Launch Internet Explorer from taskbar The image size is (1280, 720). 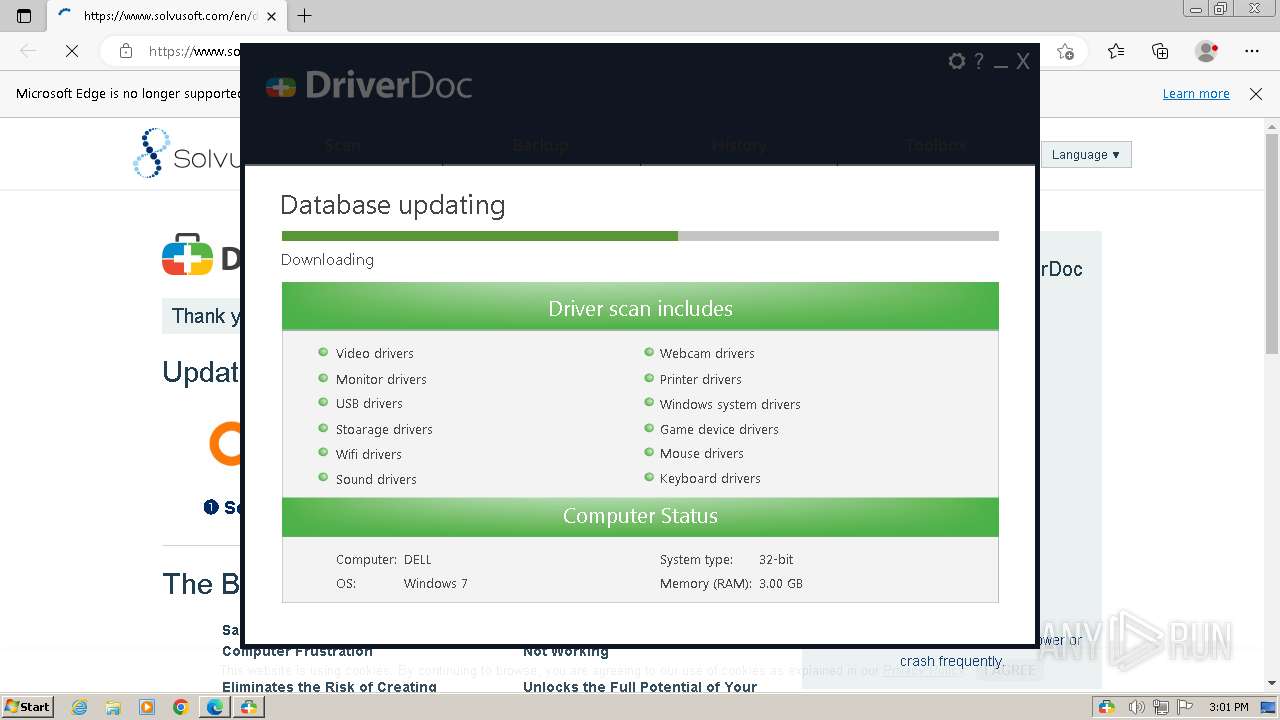coord(79,707)
